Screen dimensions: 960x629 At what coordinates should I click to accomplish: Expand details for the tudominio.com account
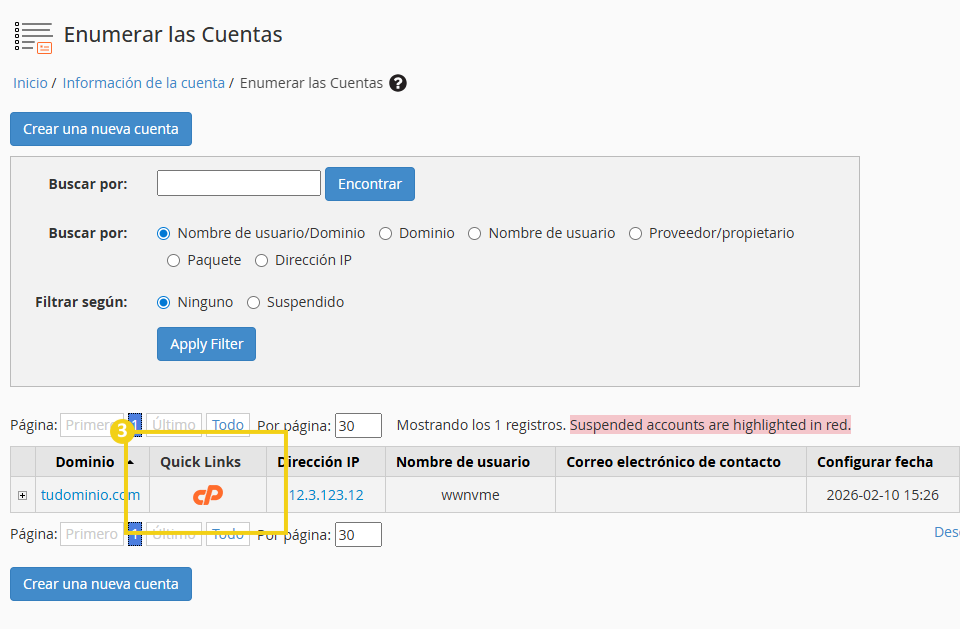click(x=21, y=495)
